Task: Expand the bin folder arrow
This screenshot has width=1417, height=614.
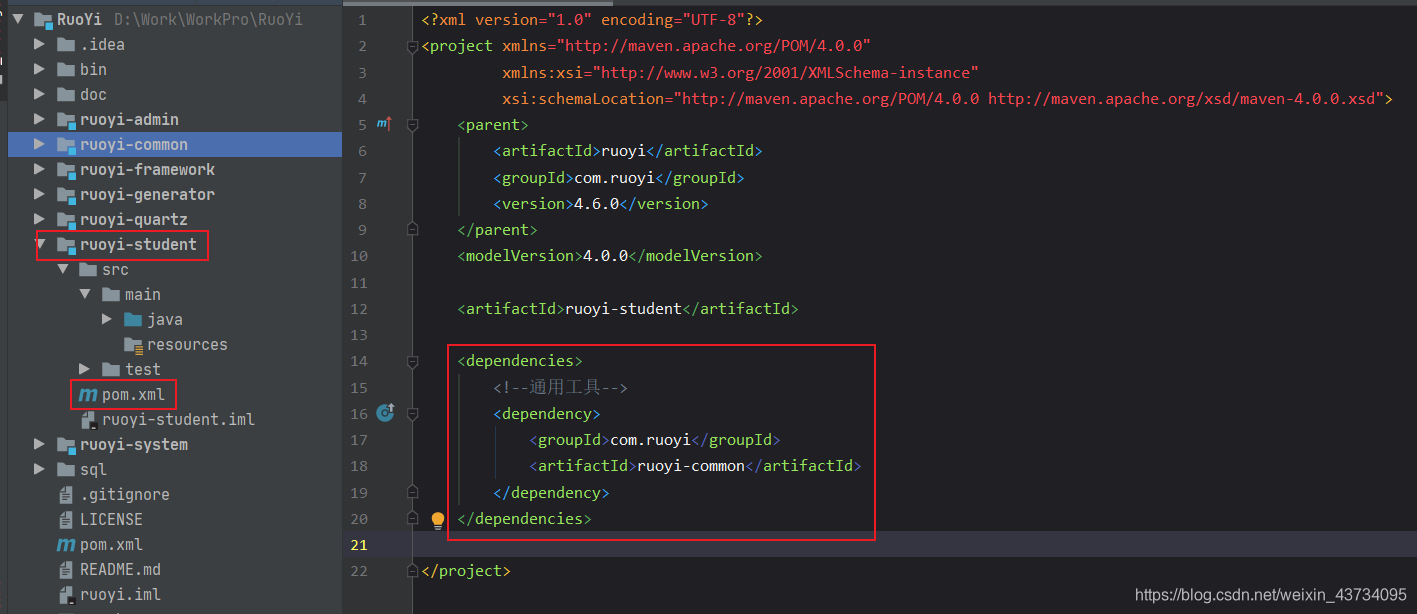Action: point(40,69)
